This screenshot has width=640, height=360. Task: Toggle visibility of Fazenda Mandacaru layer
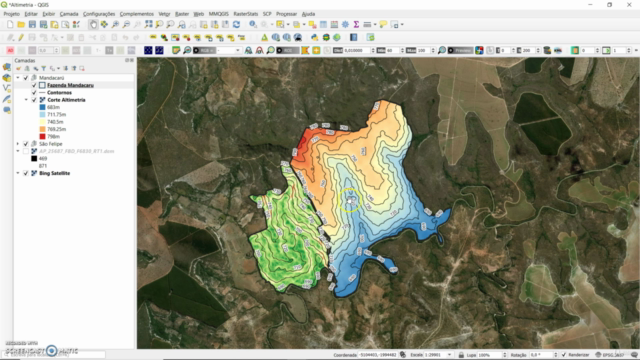point(34,85)
